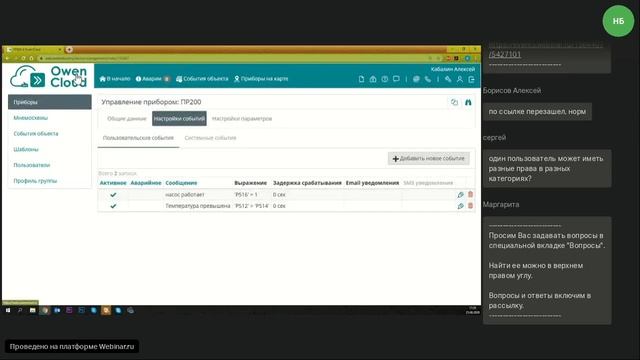Viewport: 640px width, 360px height.
Task: Sort by the 'Активное' column header
Action: click(x=113, y=183)
